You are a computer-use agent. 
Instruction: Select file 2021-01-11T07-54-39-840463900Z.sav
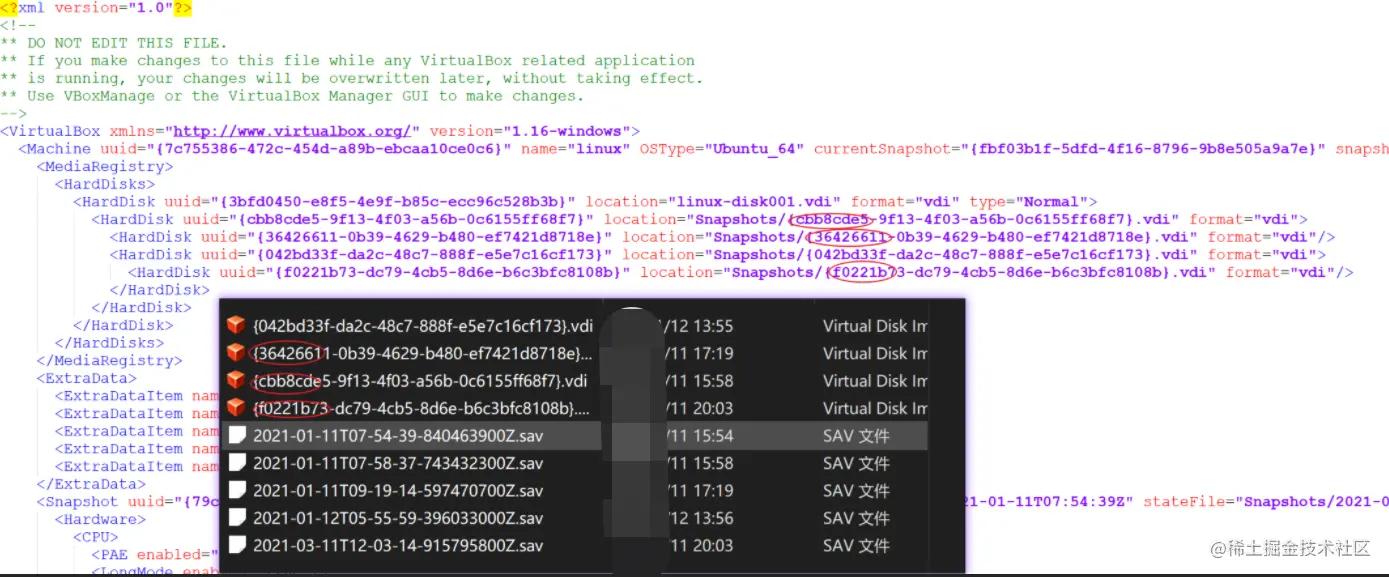(398, 435)
